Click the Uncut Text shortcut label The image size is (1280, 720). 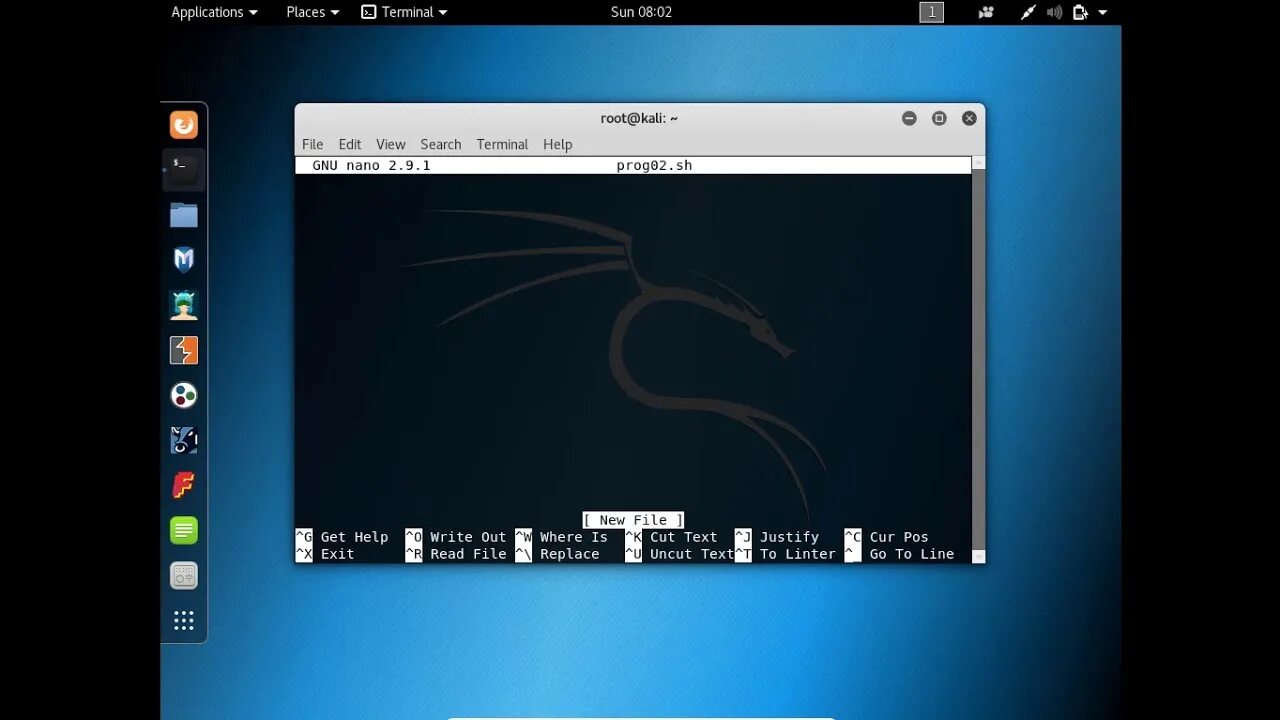point(692,554)
